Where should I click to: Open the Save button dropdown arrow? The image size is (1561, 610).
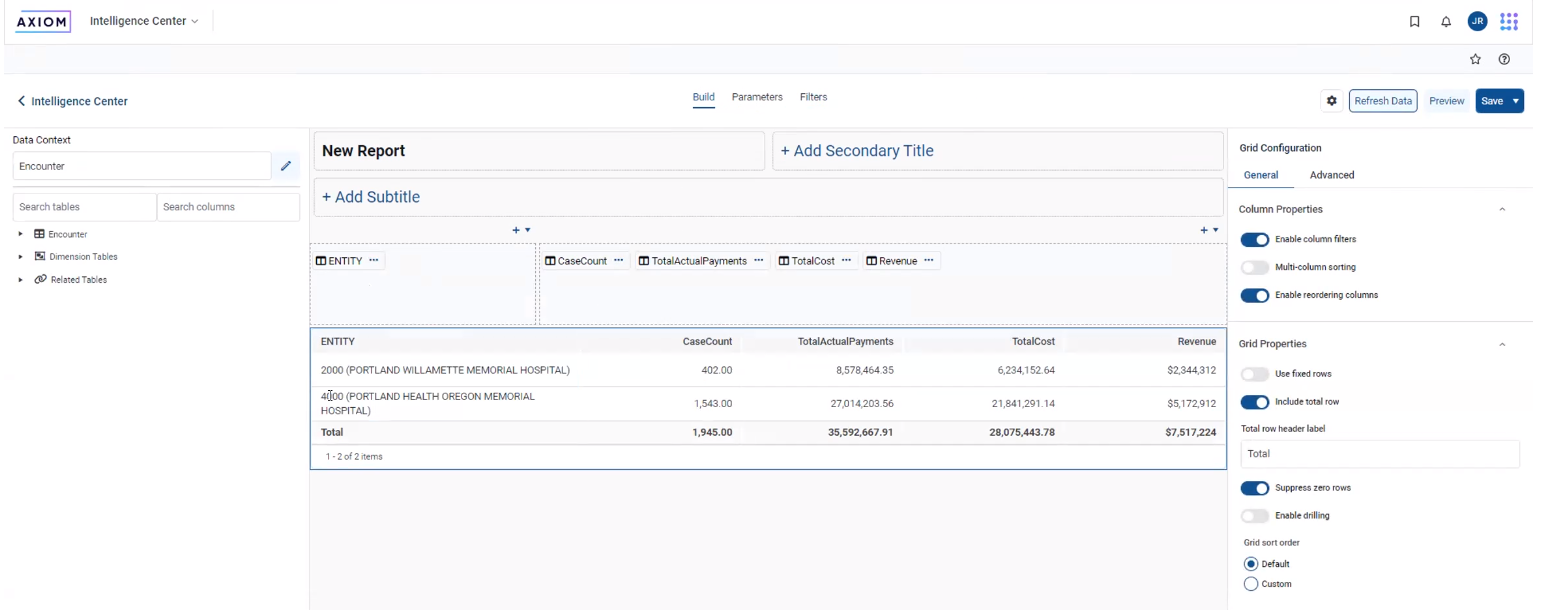[1516, 101]
